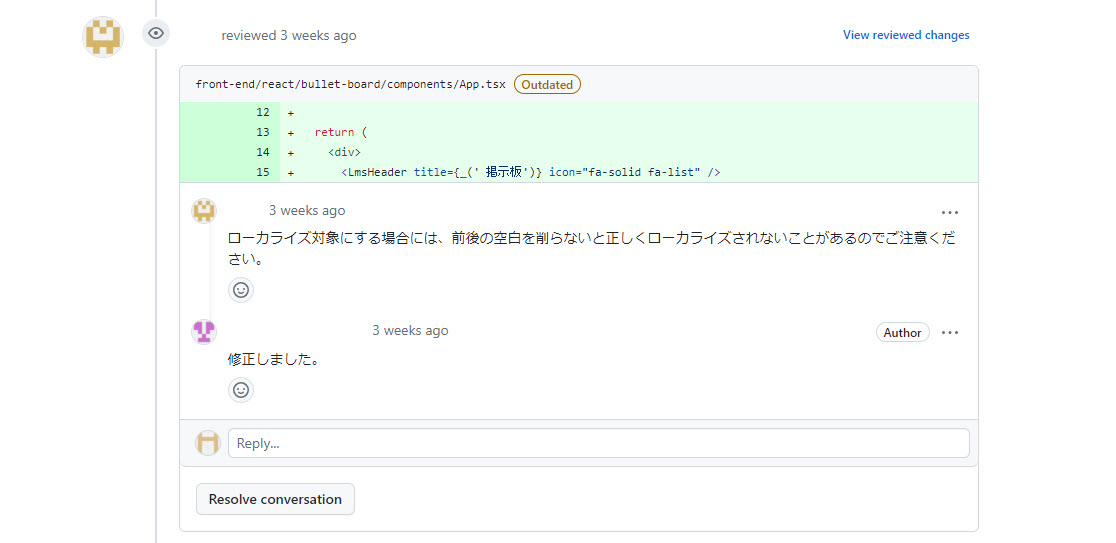The width and height of the screenshot is (1116, 543).
Task: Click the first commenter's avatar in the thread
Action: point(204,211)
